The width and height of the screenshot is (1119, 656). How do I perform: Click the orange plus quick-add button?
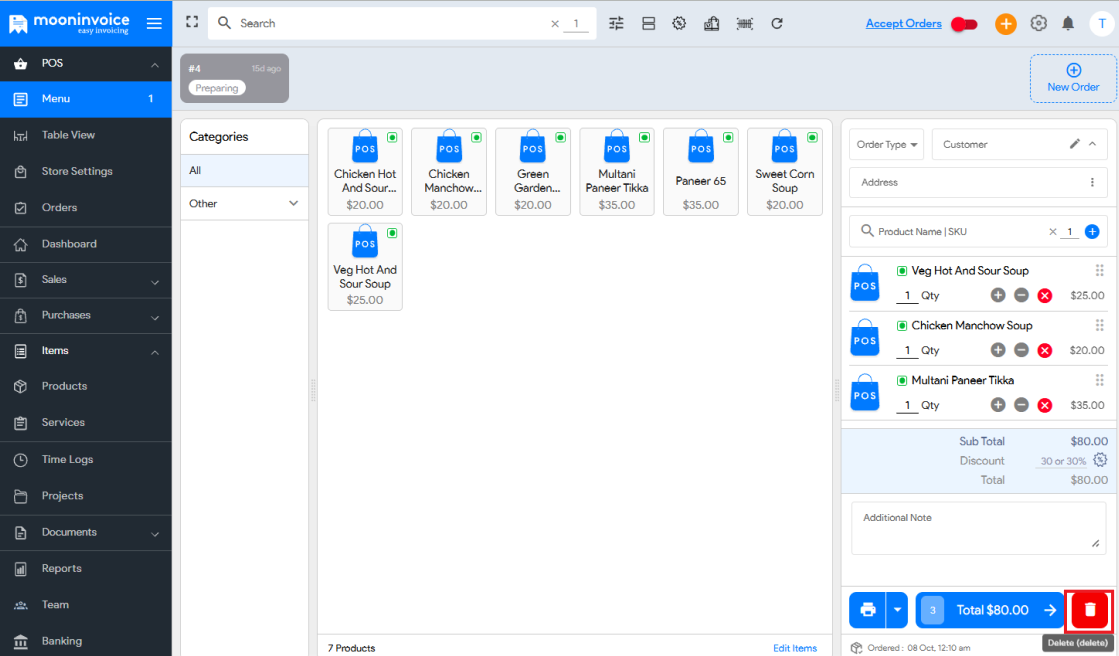(1005, 24)
